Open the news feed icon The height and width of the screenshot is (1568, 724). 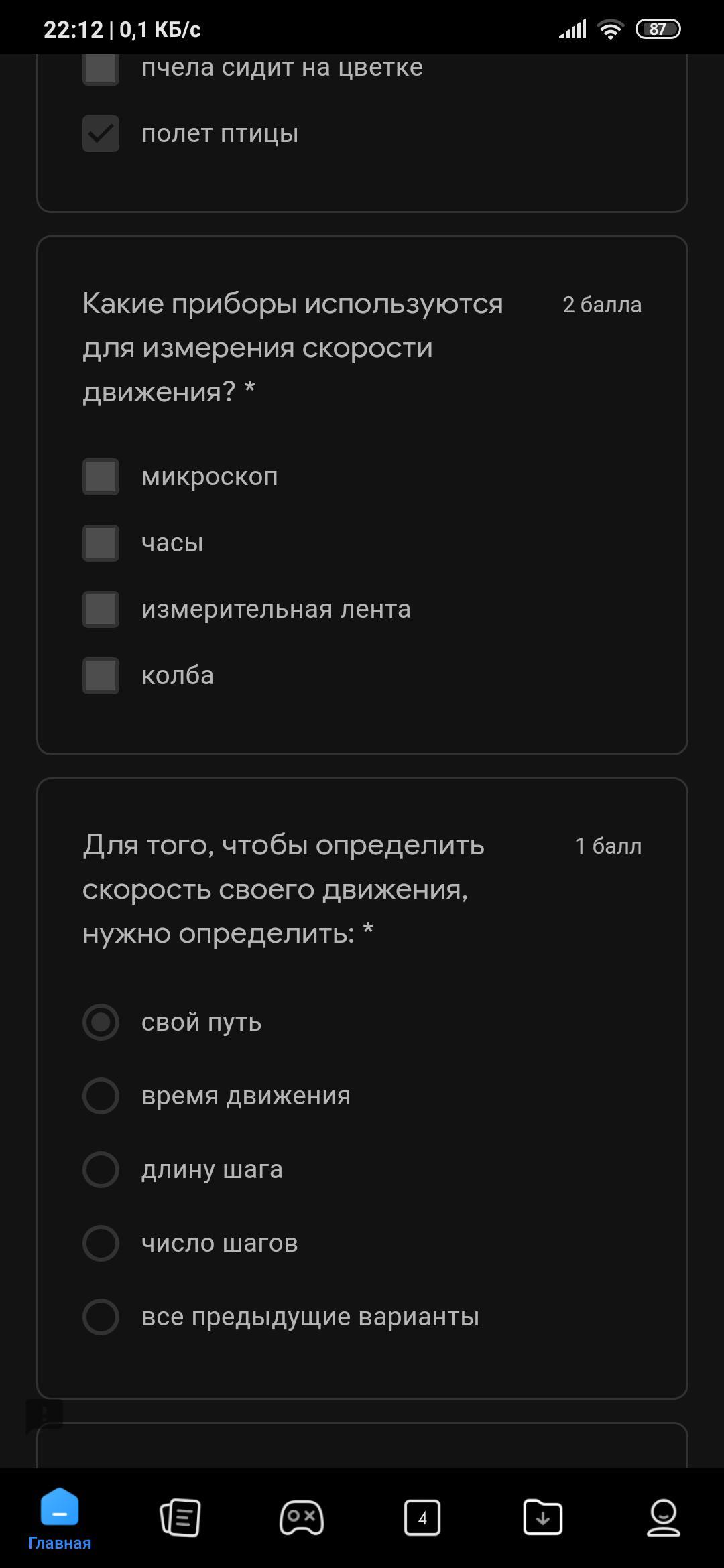tap(180, 1517)
